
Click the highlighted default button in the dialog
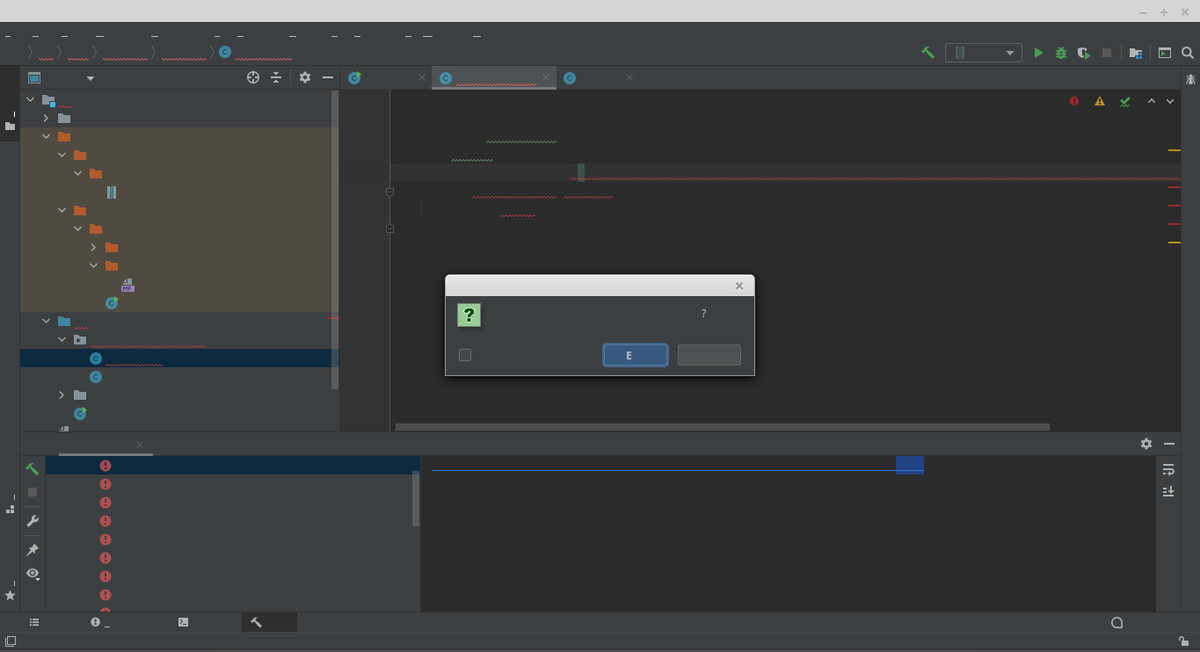[635, 355]
